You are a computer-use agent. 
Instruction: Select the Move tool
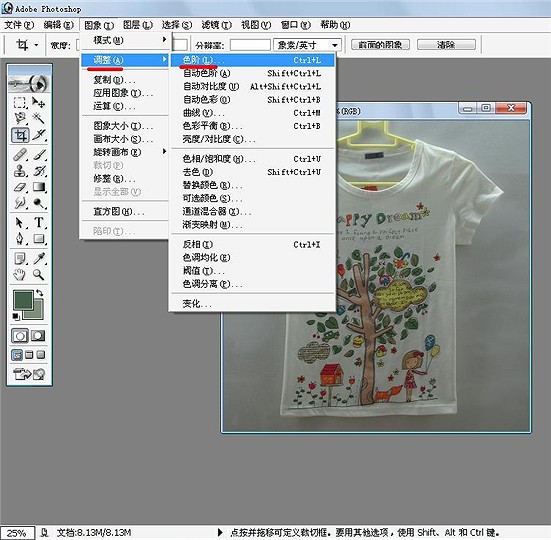[38, 103]
